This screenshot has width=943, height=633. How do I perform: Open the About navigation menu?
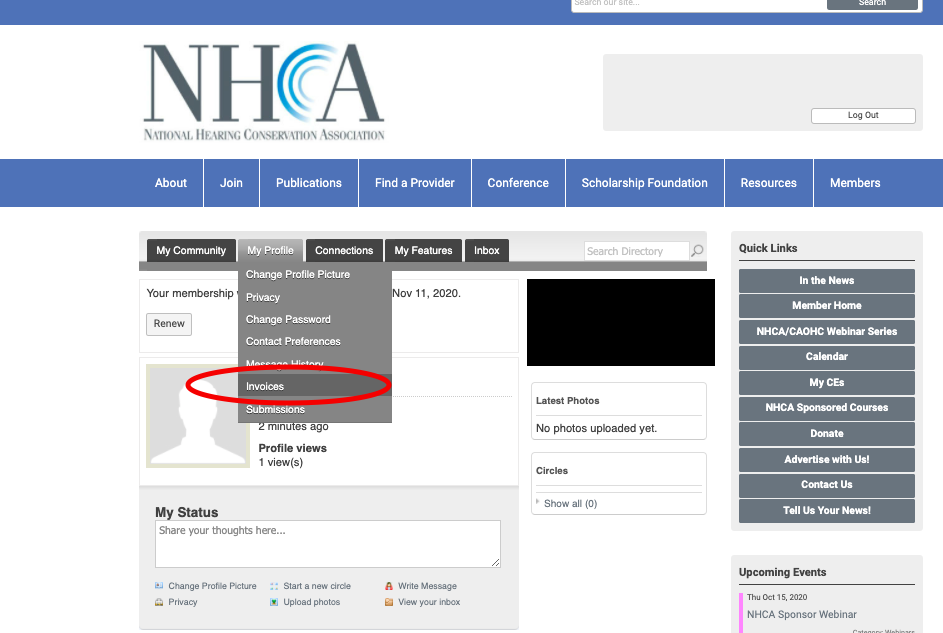[171, 183]
